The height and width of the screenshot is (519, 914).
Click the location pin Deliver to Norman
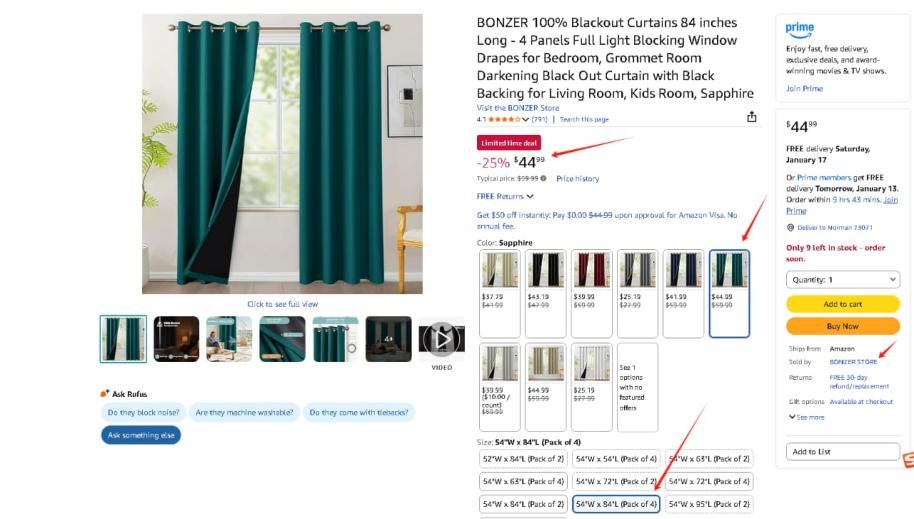[790, 227]
